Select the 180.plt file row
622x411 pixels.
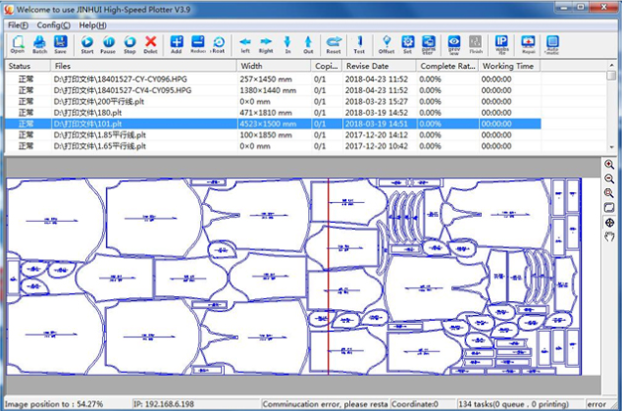(273, 113)
